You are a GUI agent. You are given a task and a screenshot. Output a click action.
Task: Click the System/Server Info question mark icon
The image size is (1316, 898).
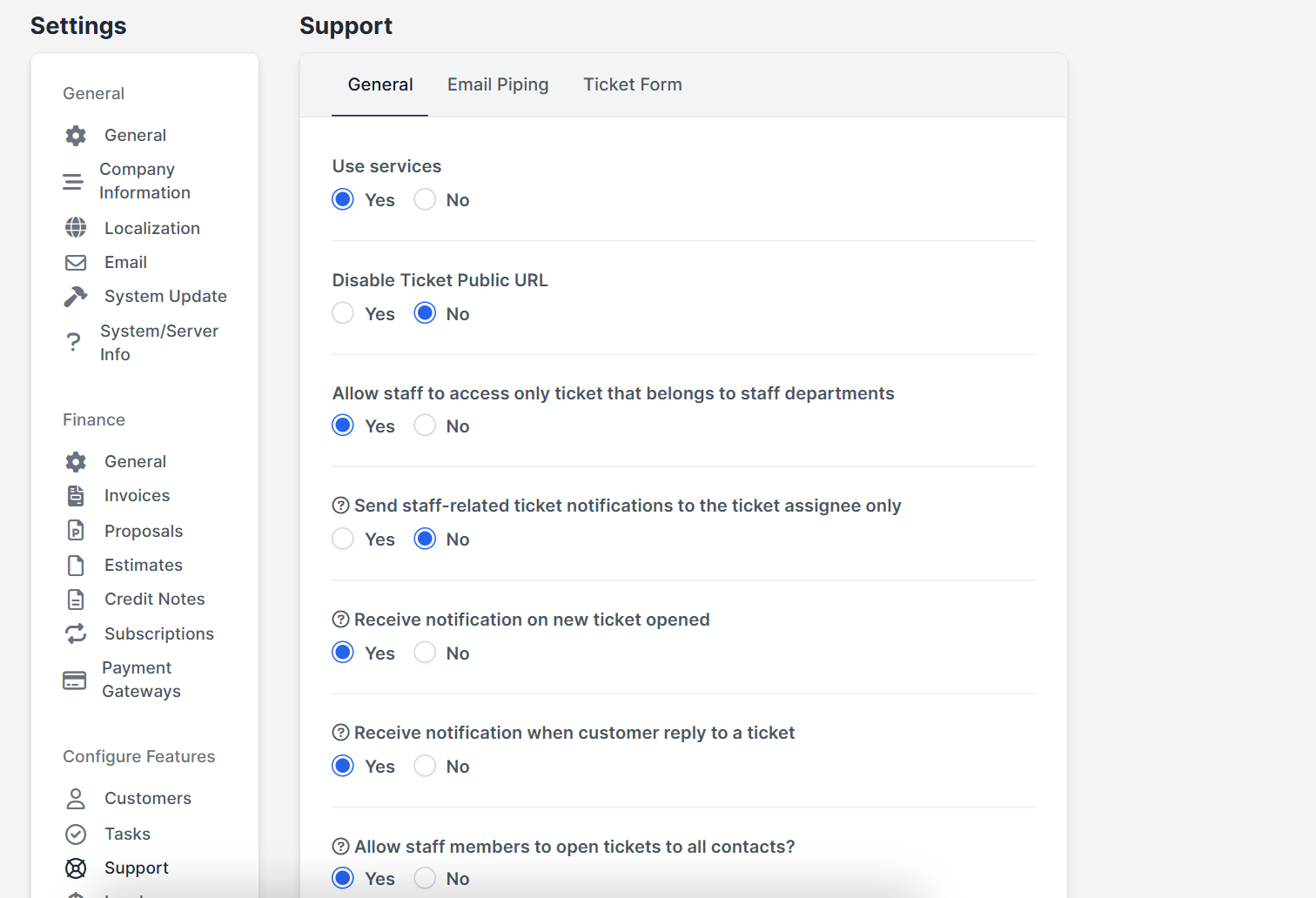click(x=74, y=343)
